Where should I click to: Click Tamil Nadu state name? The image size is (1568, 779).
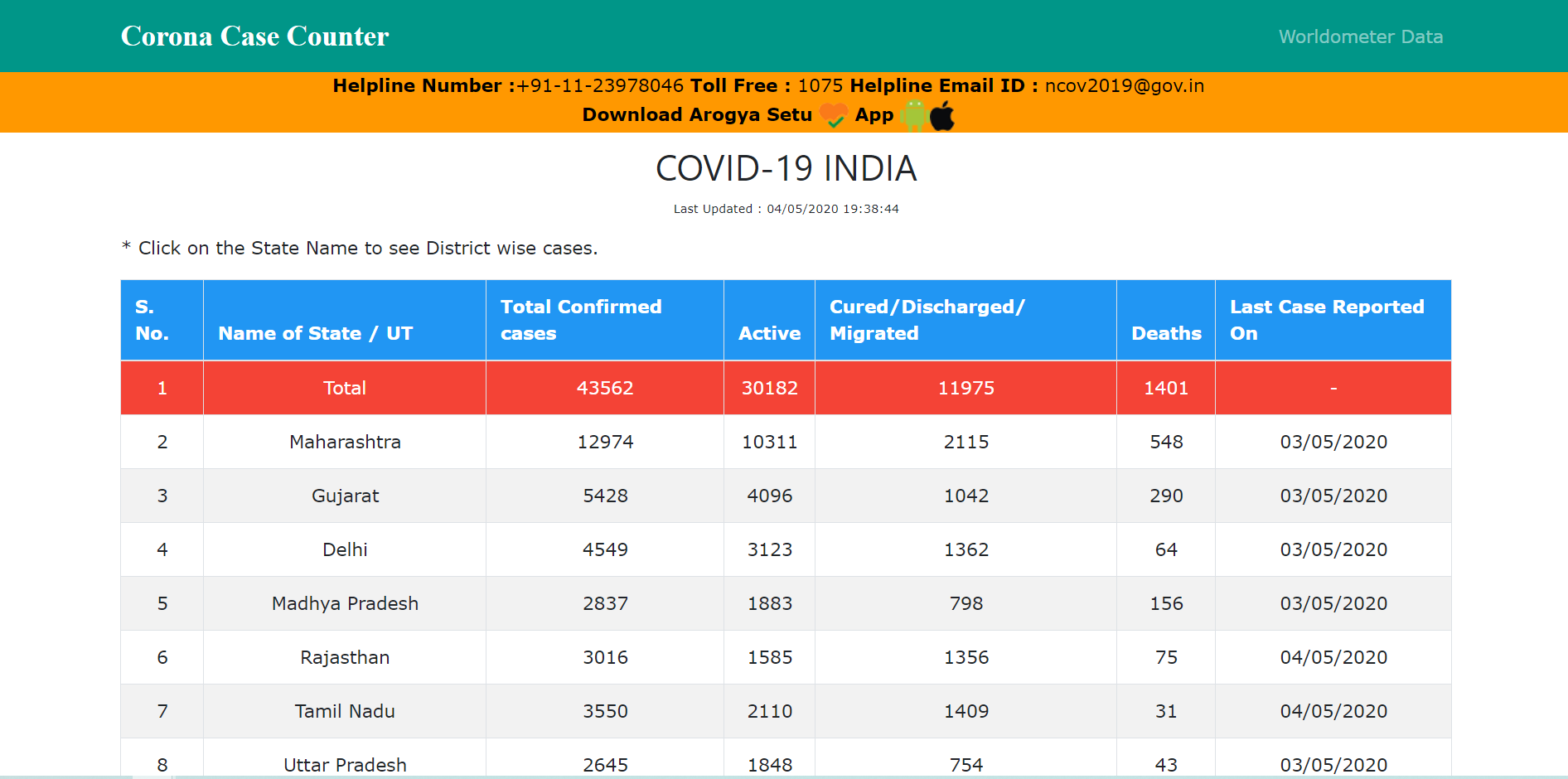click(x=345, y=711)
